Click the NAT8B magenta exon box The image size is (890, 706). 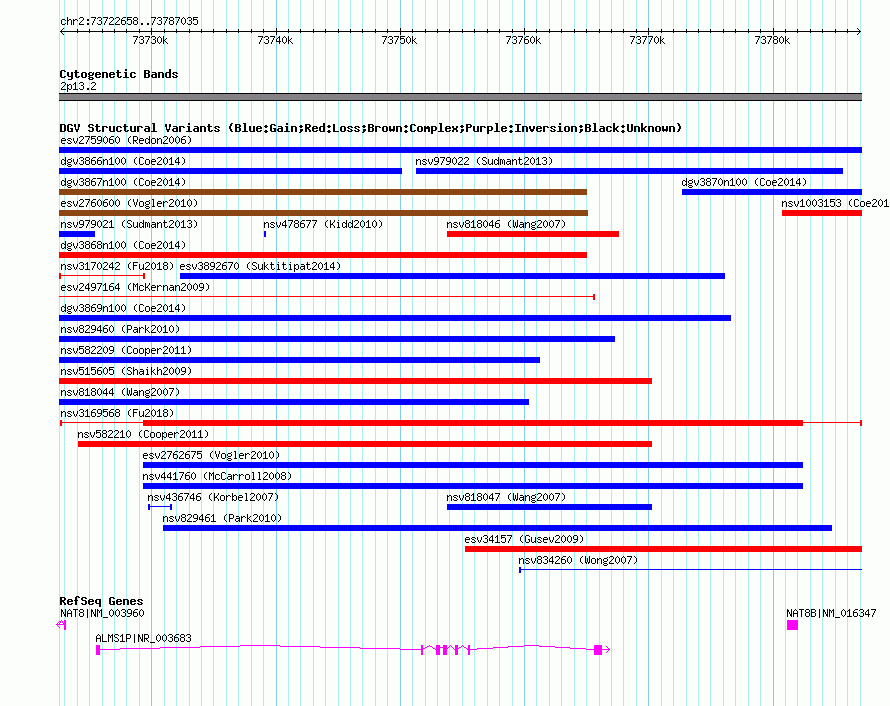pyautogui.click(x=792, y=625)
